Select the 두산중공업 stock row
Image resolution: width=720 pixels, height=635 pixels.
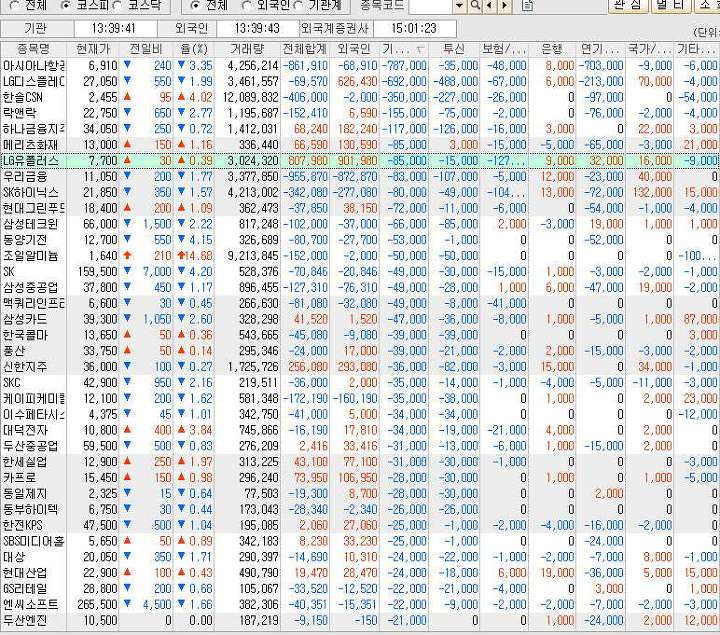(x=360, y=446)
